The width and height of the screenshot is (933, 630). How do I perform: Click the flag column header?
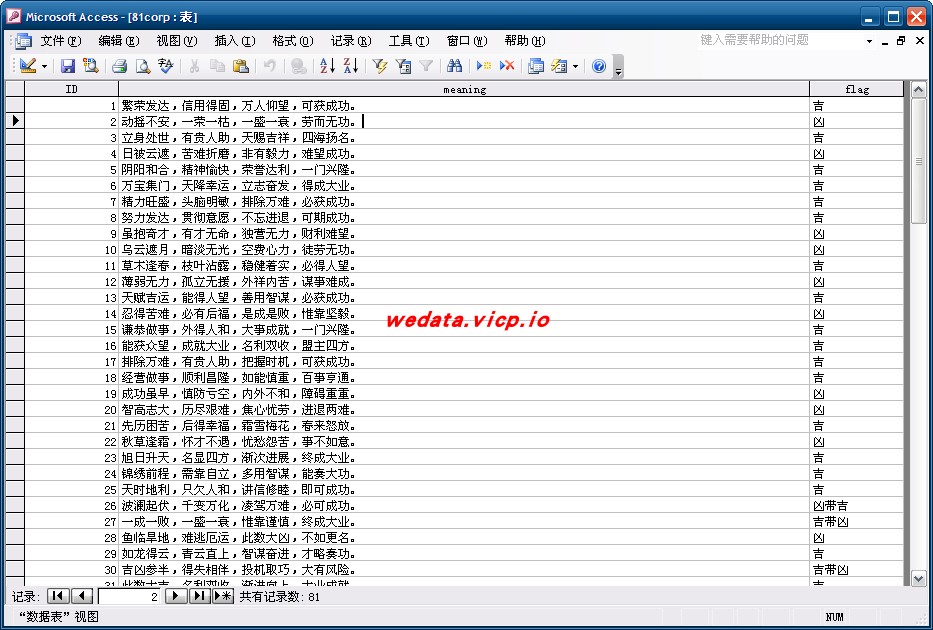click(857, 89)
